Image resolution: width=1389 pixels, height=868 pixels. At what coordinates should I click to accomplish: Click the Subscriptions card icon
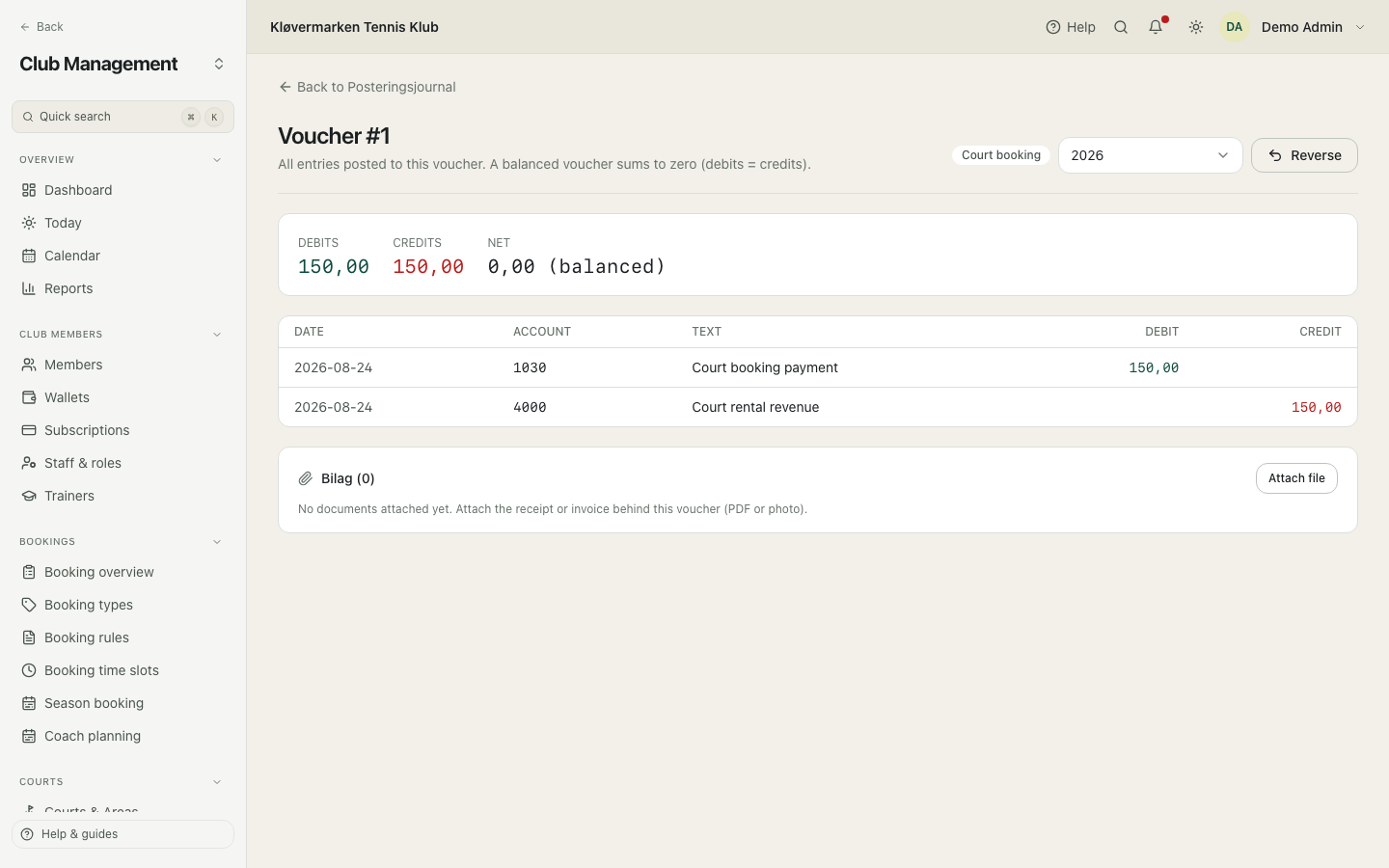tap(29, 430)
